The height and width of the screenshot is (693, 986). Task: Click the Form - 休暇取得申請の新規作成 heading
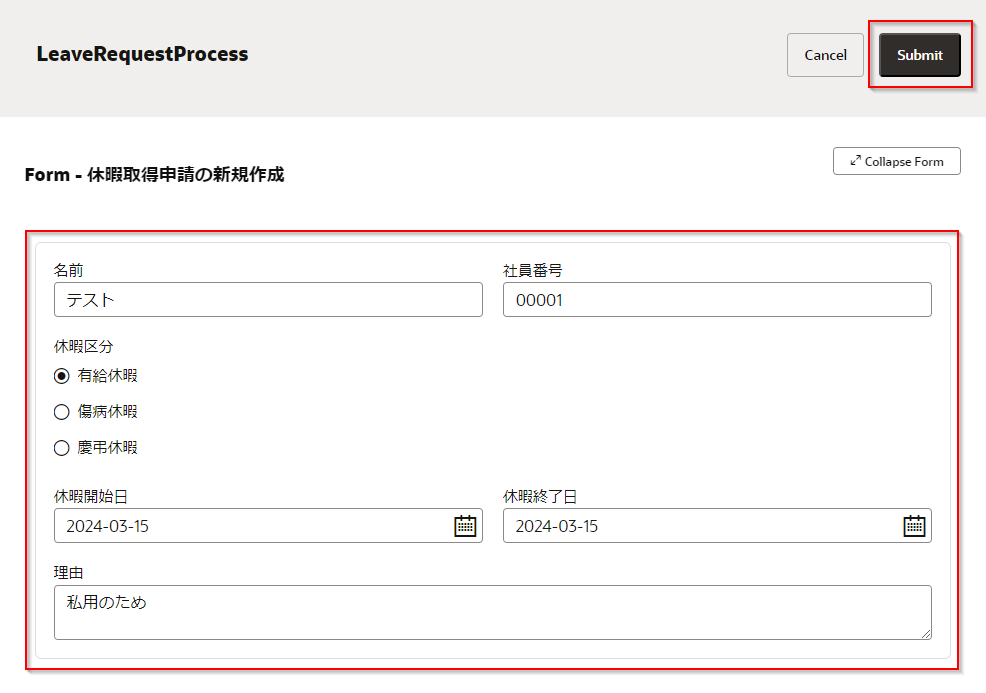(154, 174)
